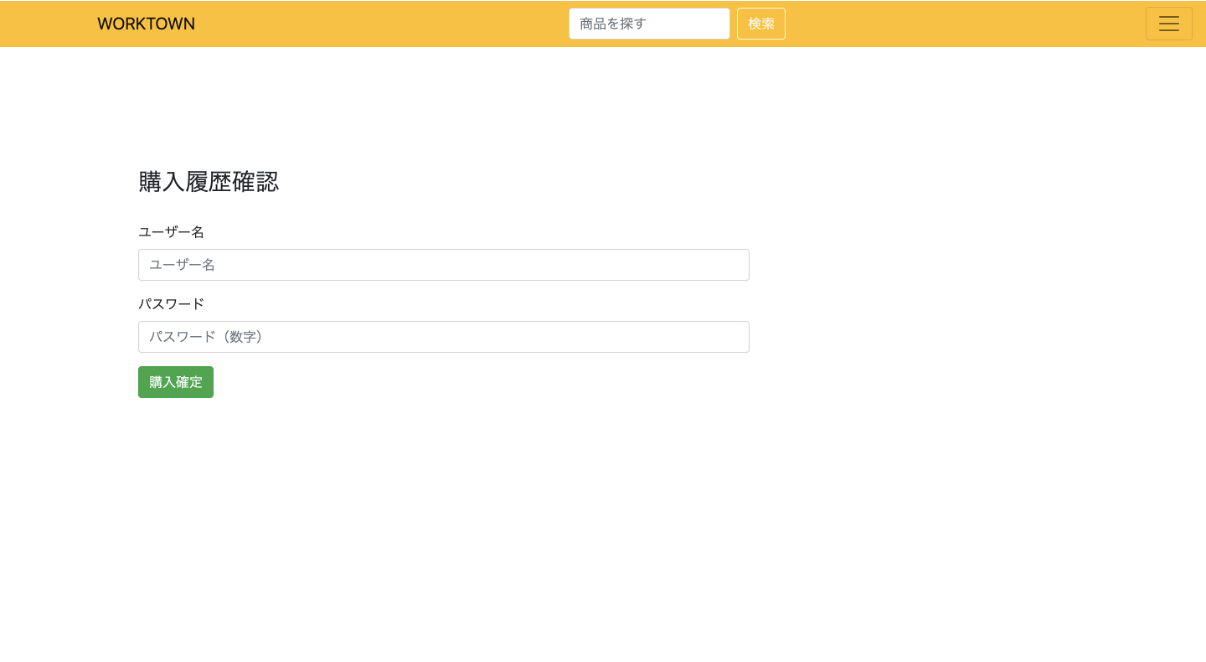Go to WORKTOWN home link
The height and width of the screenshot is (662, 1206).
[146, 24]
